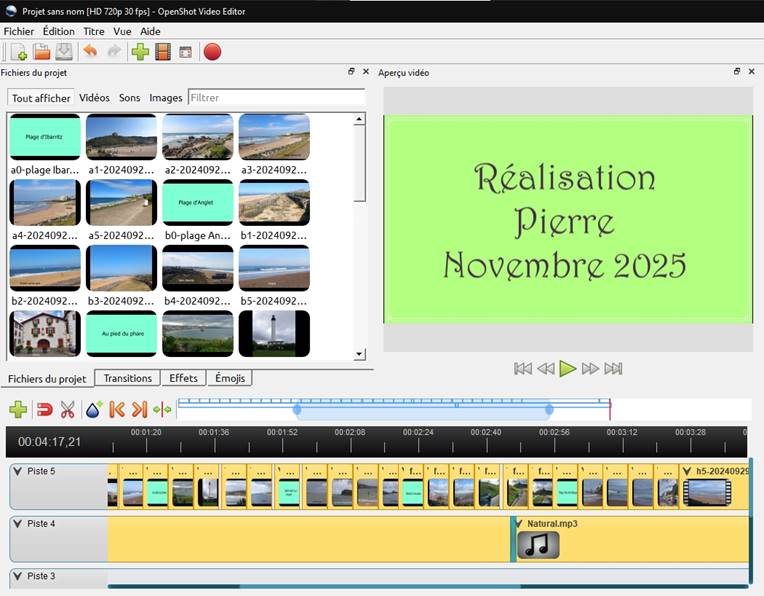Switch to the Transitions tab
The width and height of the screenshot is (764, 596).
click(x=127, y=378)
